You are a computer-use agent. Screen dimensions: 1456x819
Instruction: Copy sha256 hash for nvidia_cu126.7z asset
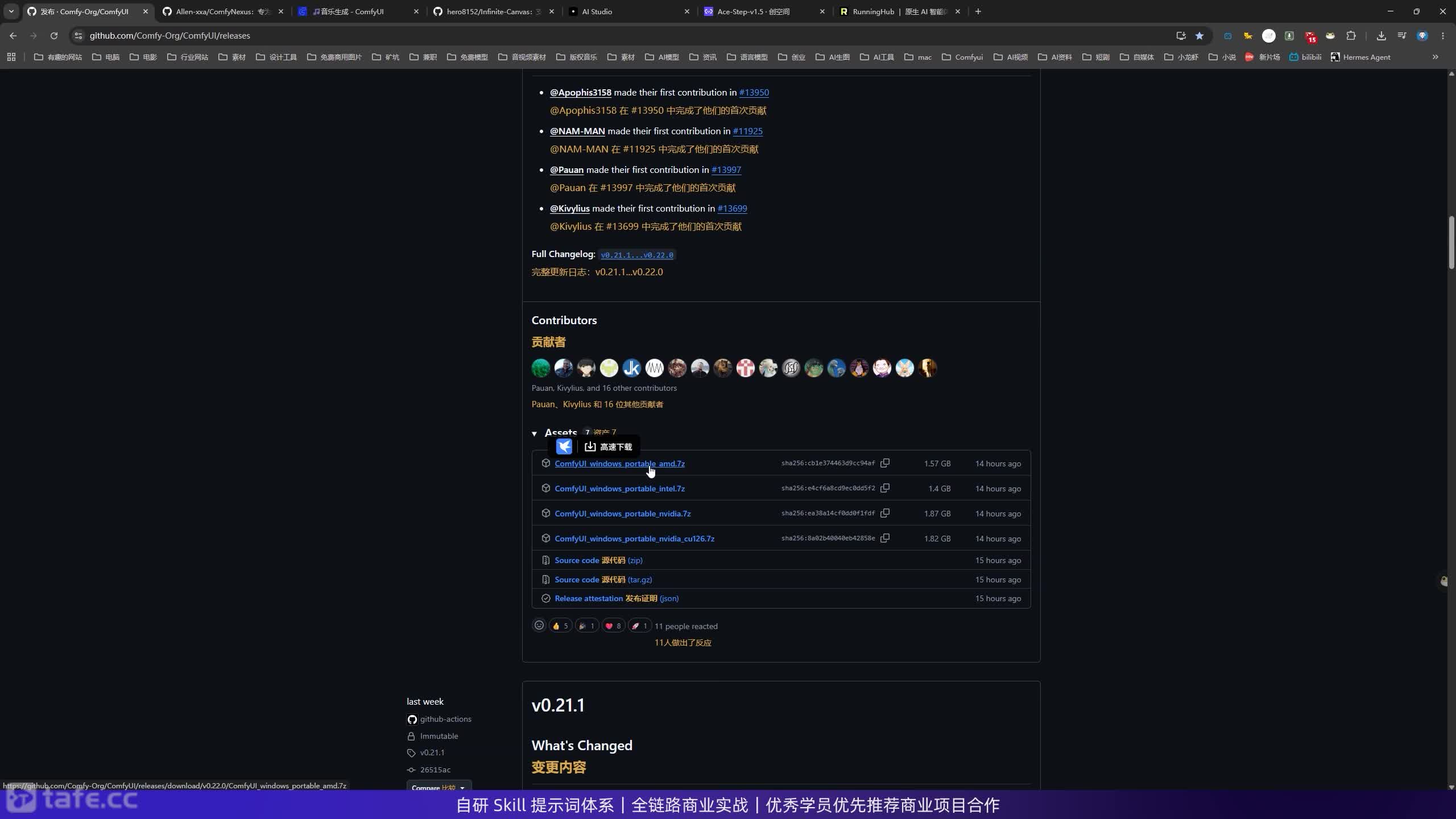coord(885,538)
